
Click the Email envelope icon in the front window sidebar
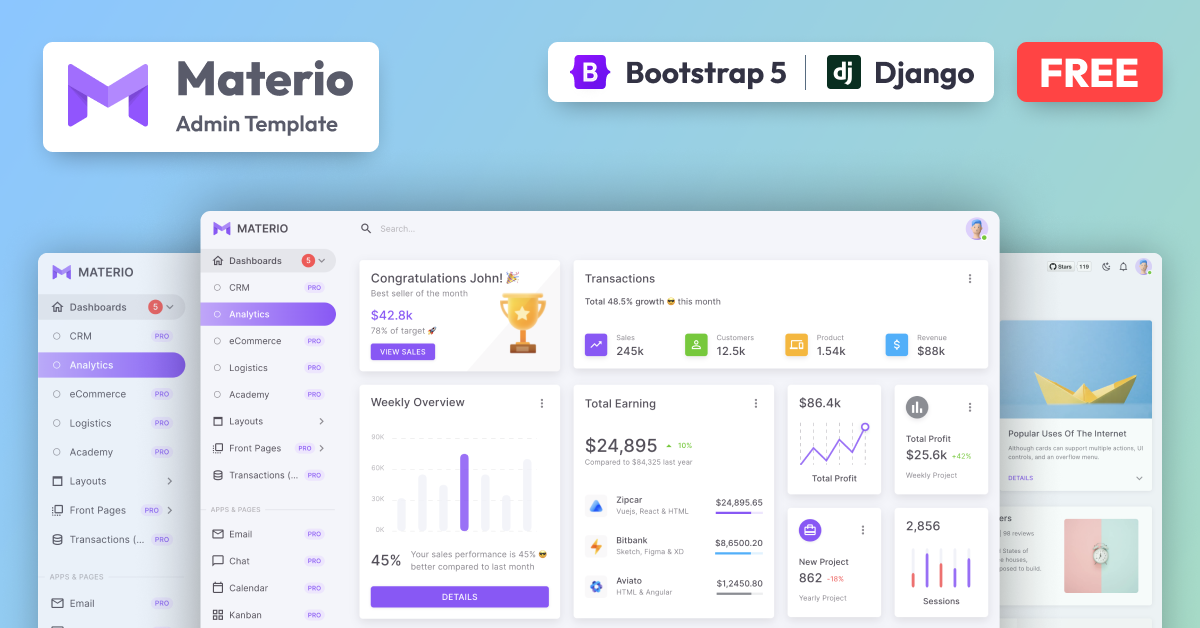click(218, 534)
